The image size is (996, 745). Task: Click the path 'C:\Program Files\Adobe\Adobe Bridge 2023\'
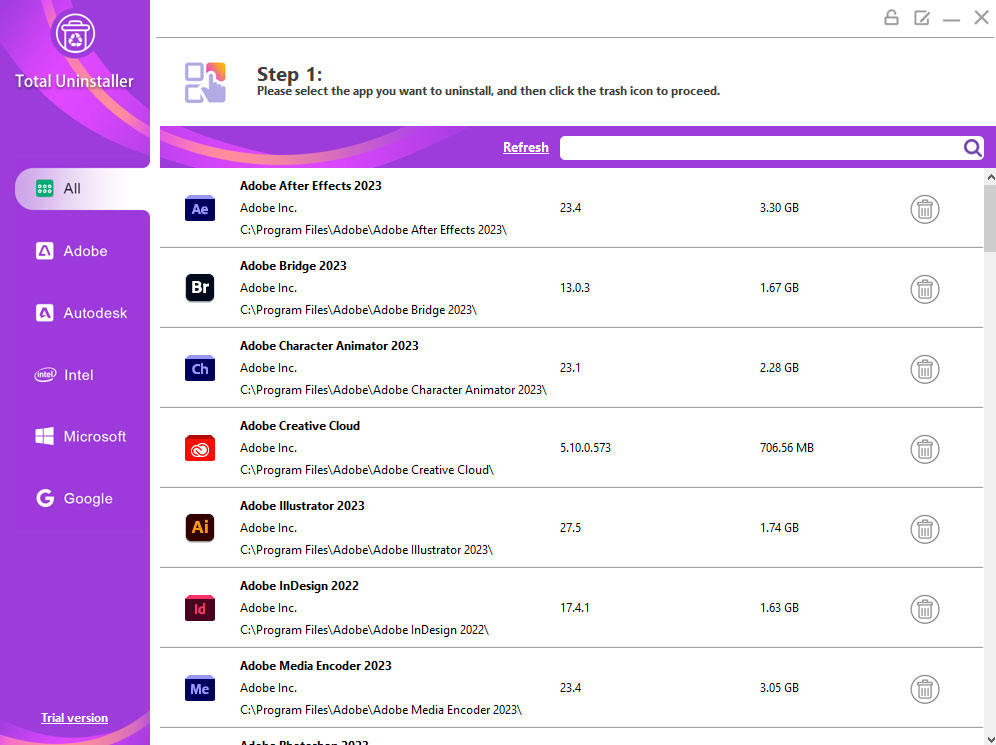(358, 310)
